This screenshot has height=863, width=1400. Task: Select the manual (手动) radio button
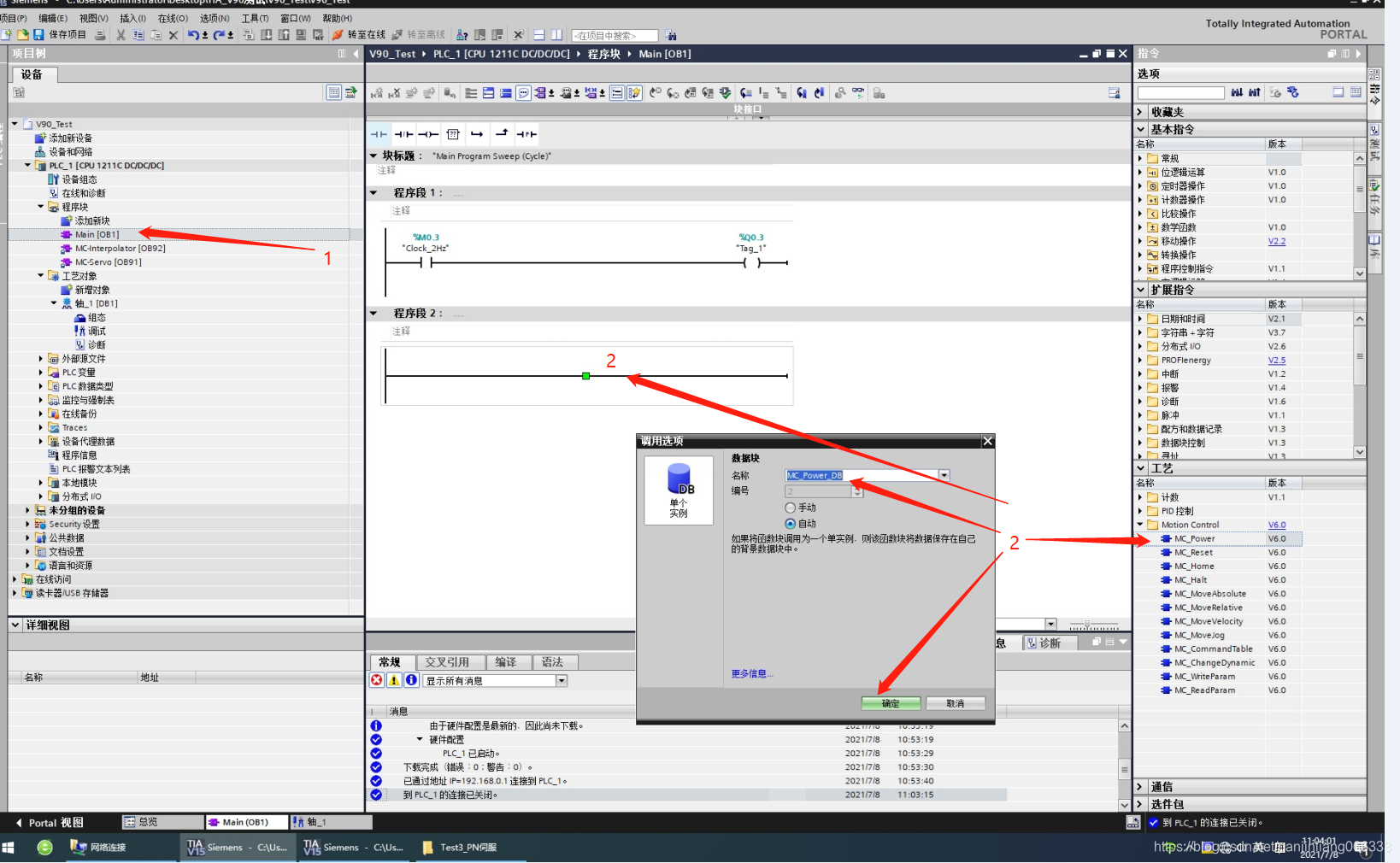tap(790, 508)
